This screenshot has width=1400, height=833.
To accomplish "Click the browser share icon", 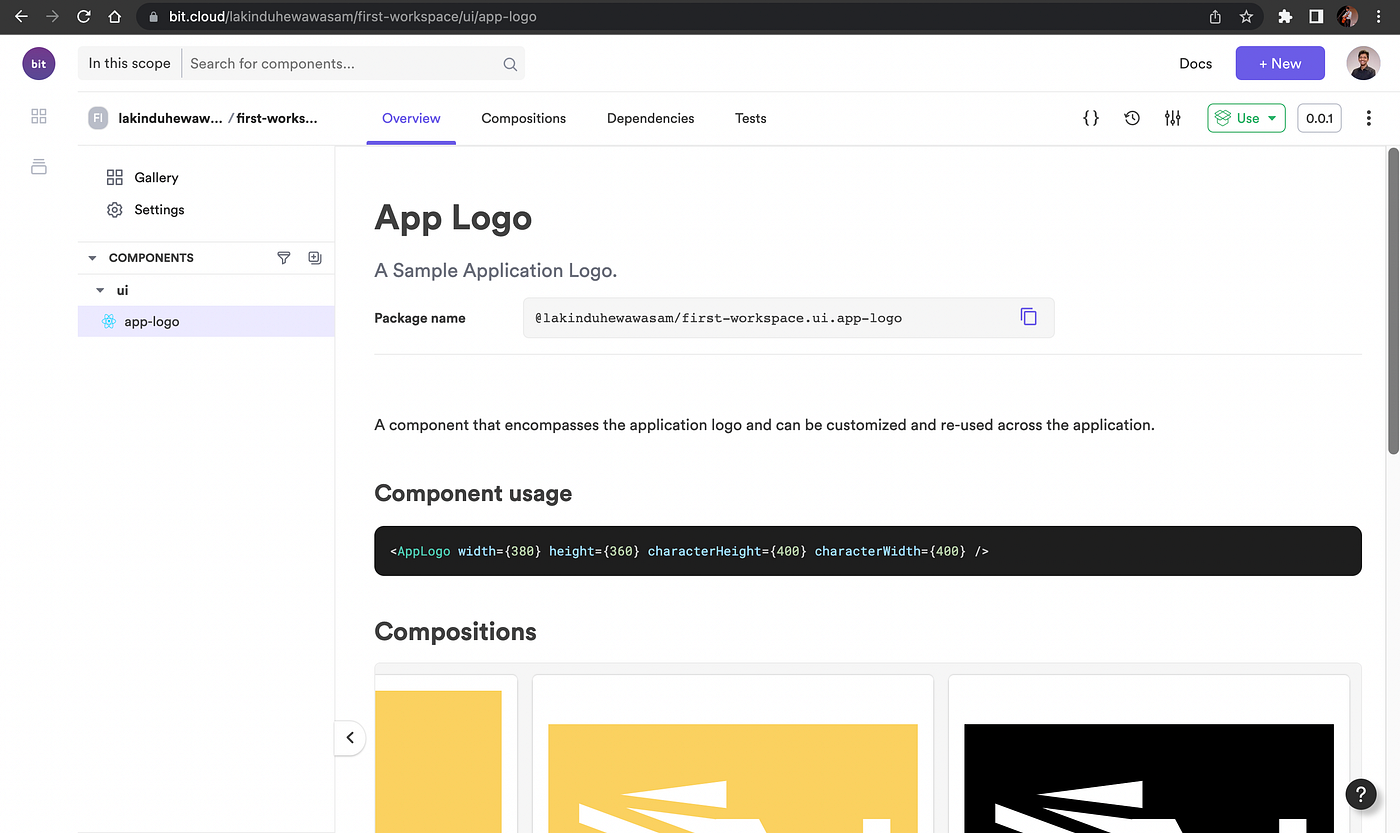I will point(1215,16).
